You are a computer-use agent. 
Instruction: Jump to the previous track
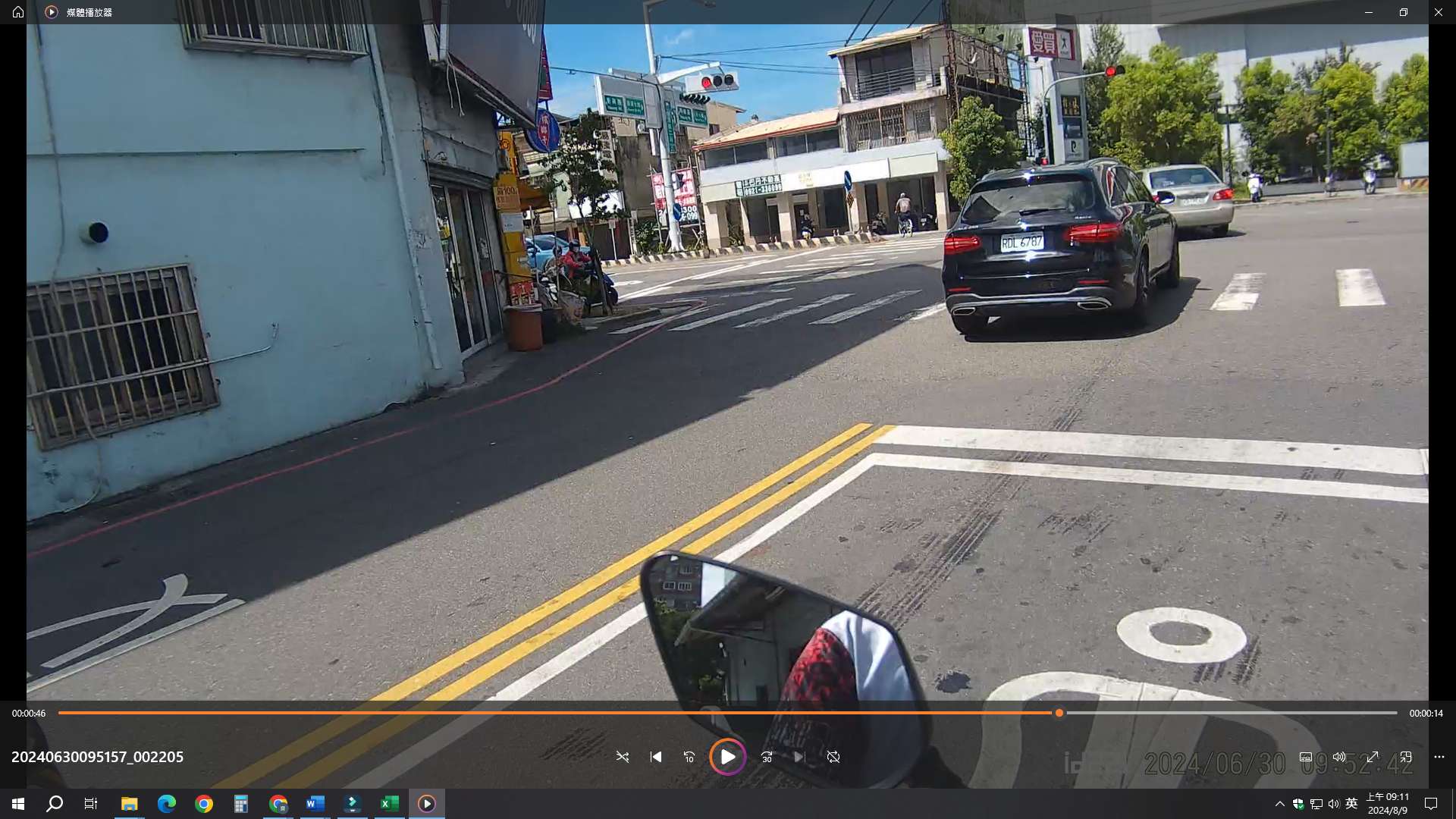(656, 757)
